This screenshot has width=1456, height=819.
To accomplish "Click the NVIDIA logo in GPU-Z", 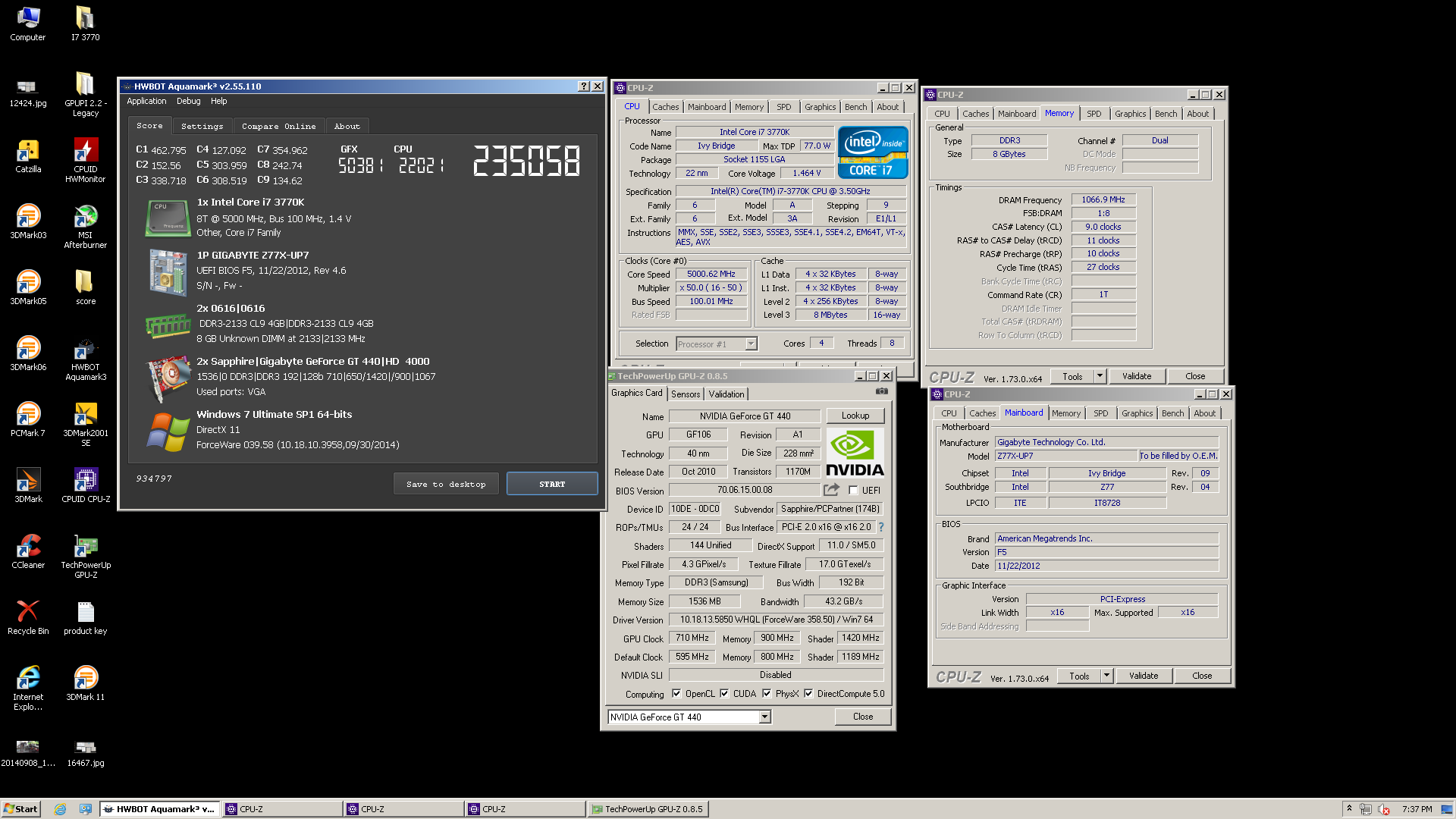I will tap(855, 453).
